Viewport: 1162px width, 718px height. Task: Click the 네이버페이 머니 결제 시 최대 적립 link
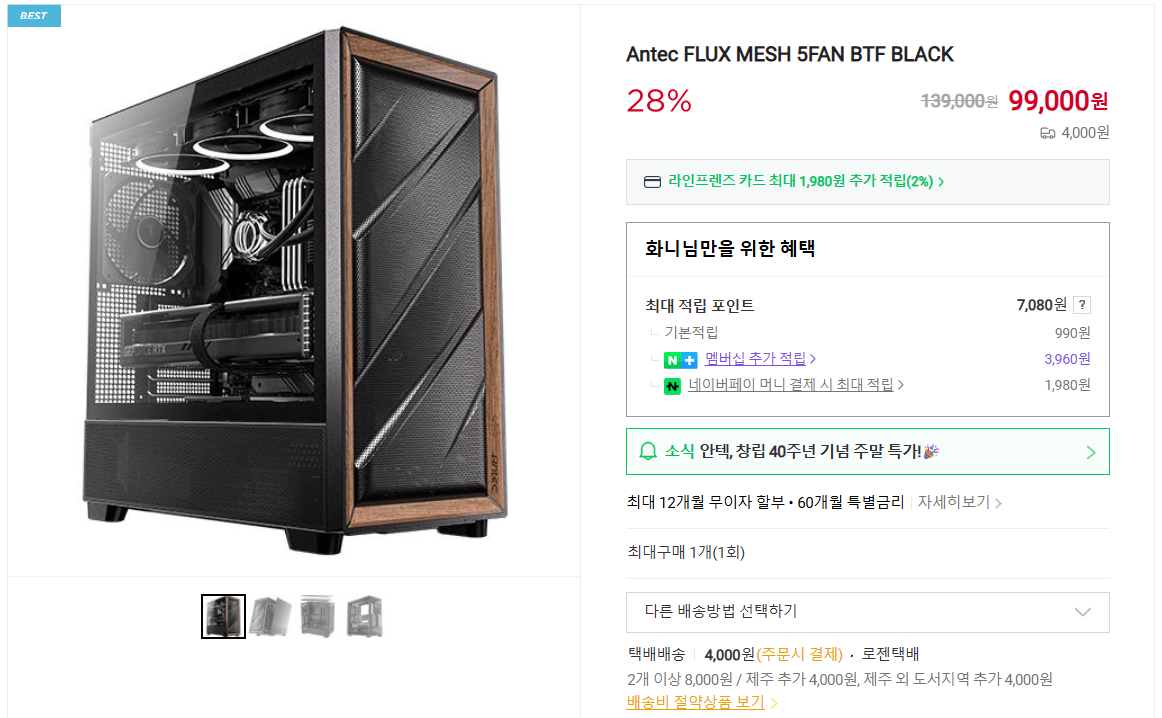point(789,384)
